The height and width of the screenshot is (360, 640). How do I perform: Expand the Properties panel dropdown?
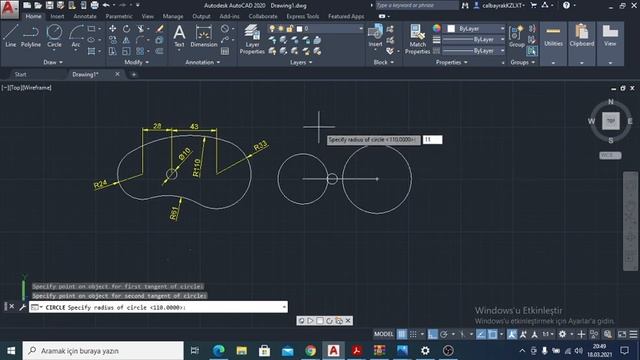pyautogui.click(x=452, y=62)
